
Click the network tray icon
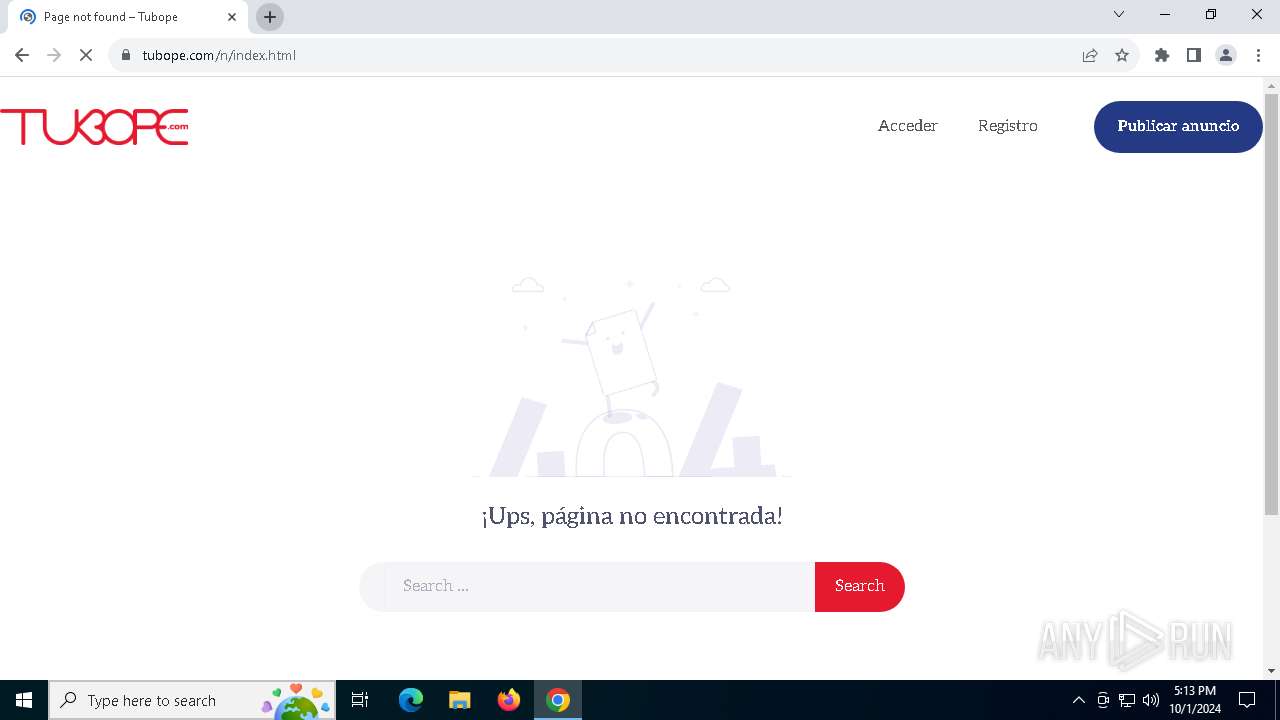1127,700
